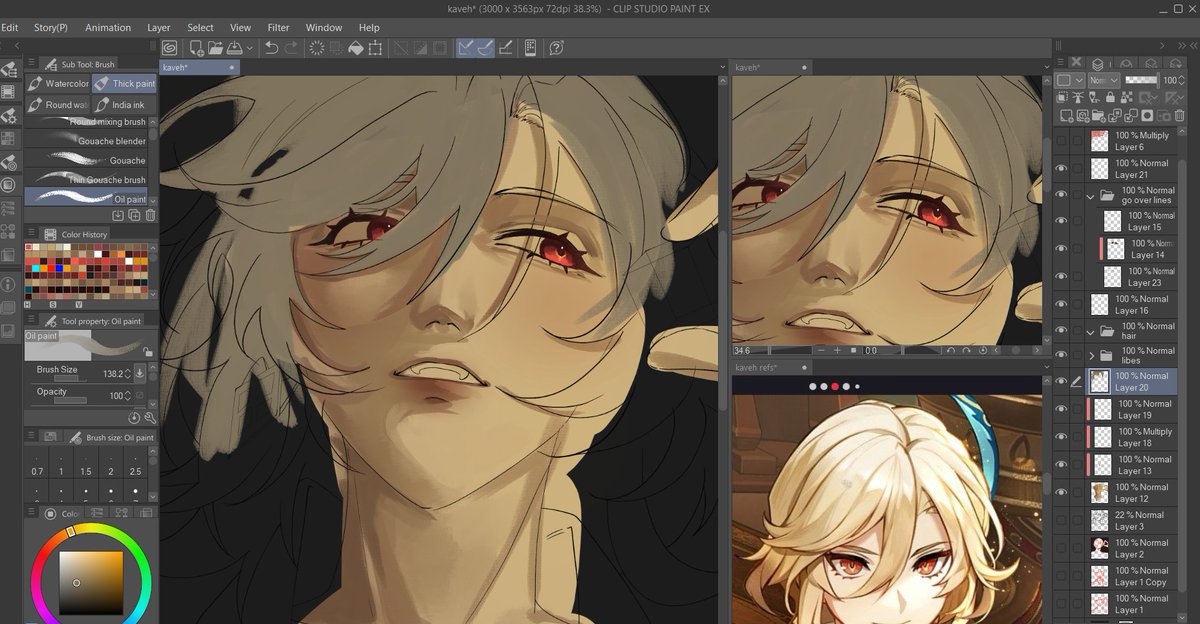Click the New Layer Folder icon

tap(1098, 116)
